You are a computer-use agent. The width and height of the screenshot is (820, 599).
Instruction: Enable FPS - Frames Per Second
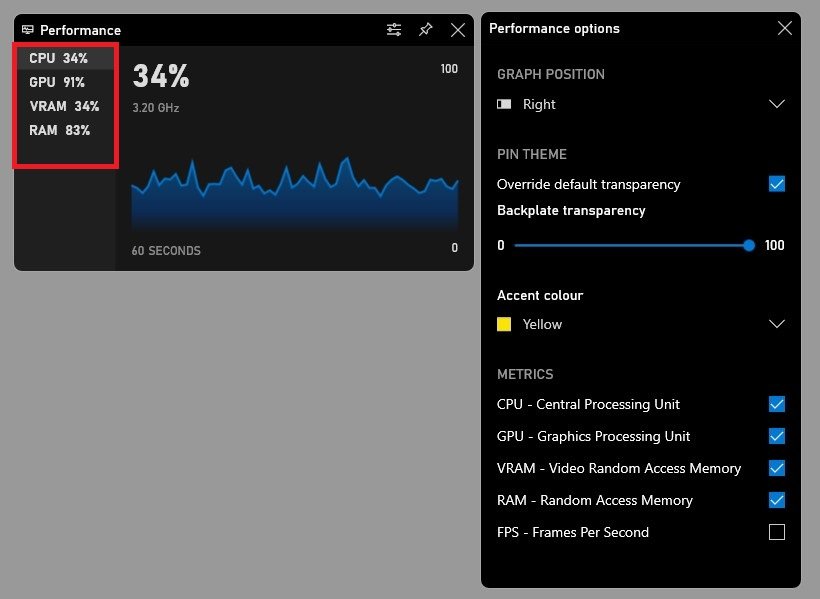coord(777,532)
